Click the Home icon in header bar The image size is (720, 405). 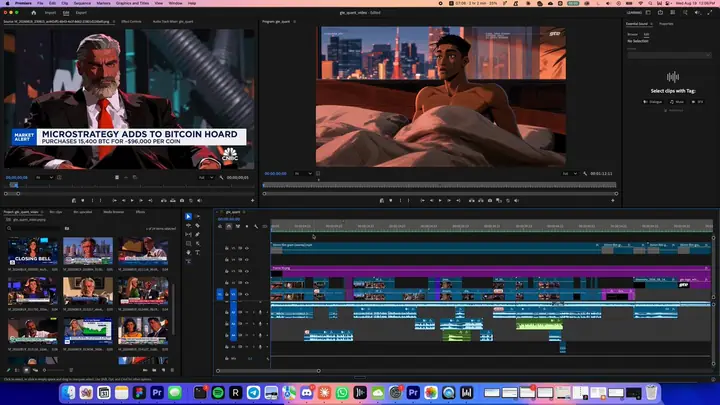pyautogui.click(x=34, y=13)
